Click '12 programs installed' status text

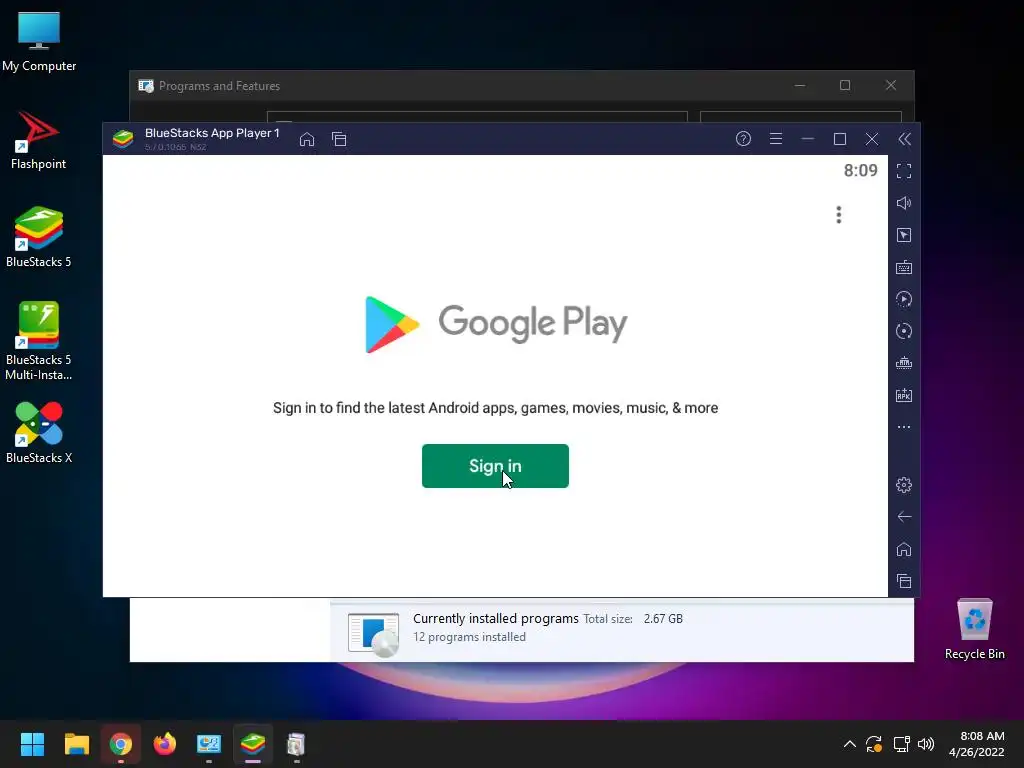click(x=469, y=637)
